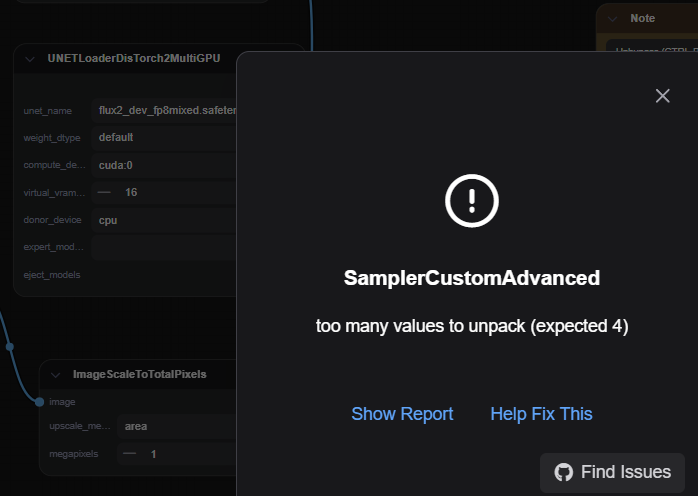Image resolution: width=698 pixels, height=496 pixels.
Task: Open the weight_dtype default dropdown
Action: point(164,138)
